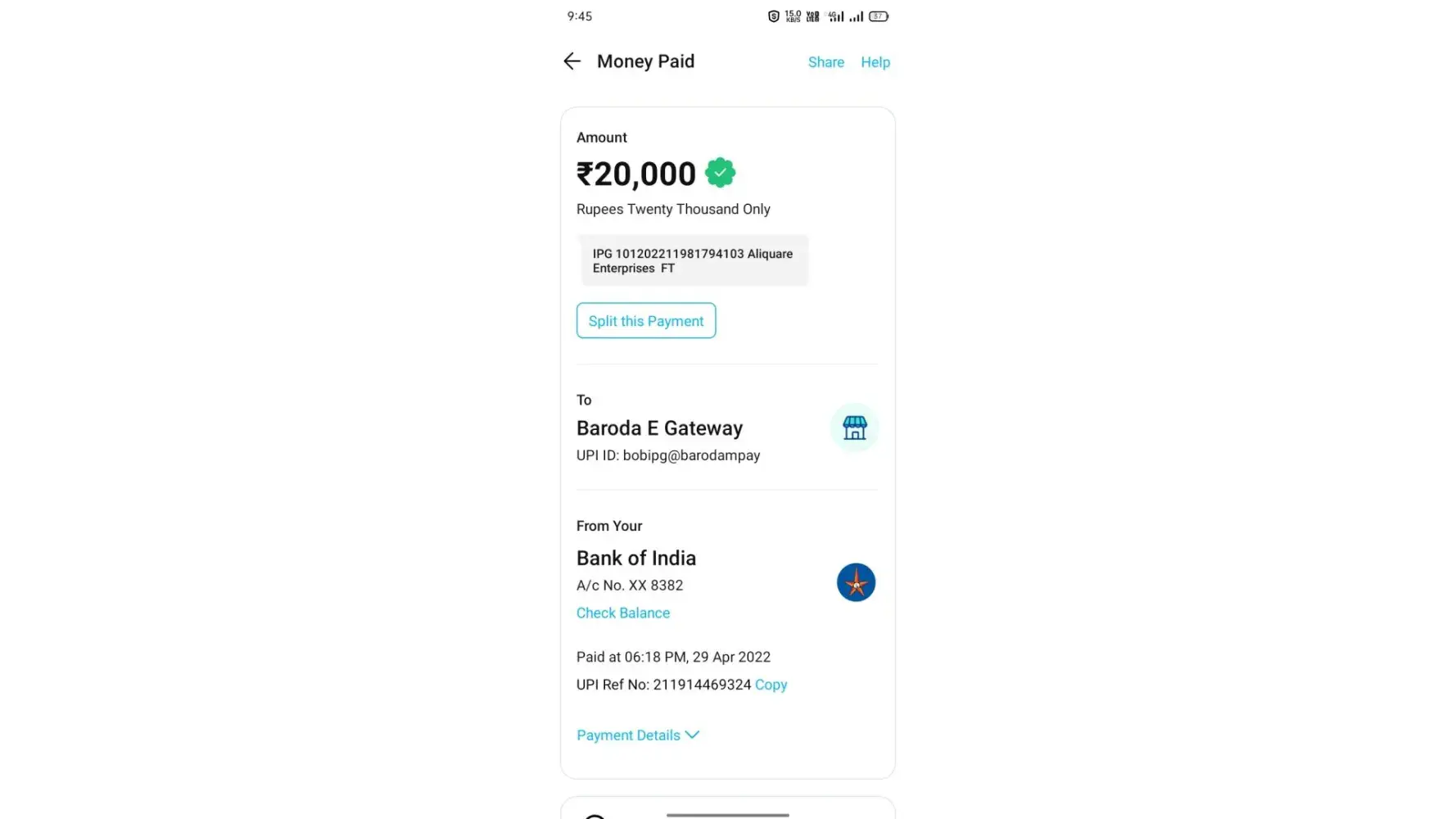Image resolution: width=1456 pixels, height=819 pixels.
Task: Tap the home gesture bar at bottom
Action: [x=727, y=815]
